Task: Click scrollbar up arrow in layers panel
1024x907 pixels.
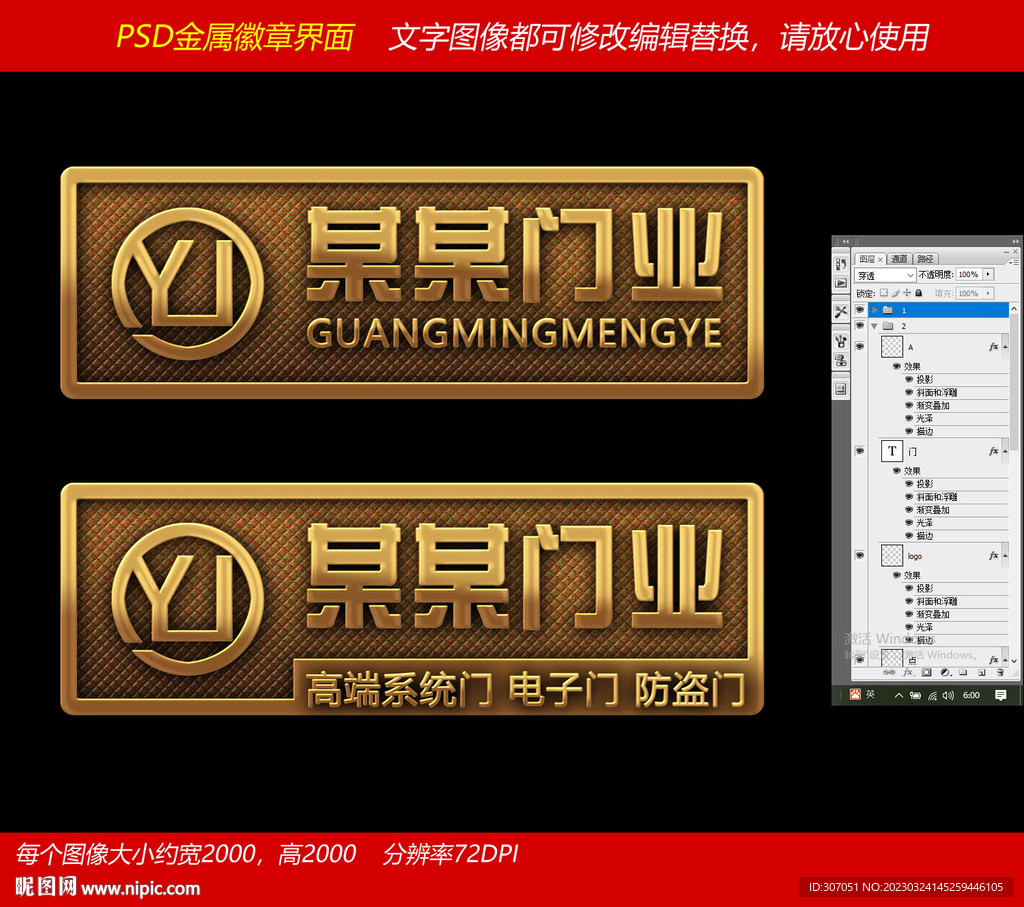Action: [1014, 309]
